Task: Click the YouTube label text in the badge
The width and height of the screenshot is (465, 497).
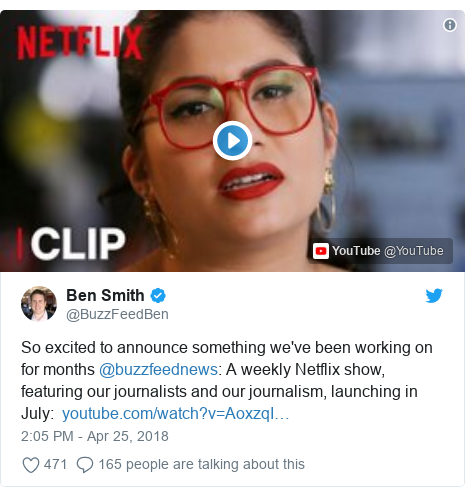Action: click(356, 251)
